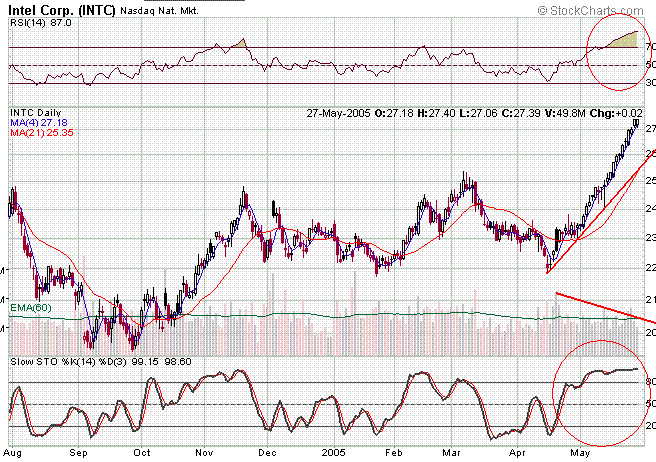Click the change value 'Chg:+0.02'
The height and width of the screenshot is (462, 656).
pos(616,113)
